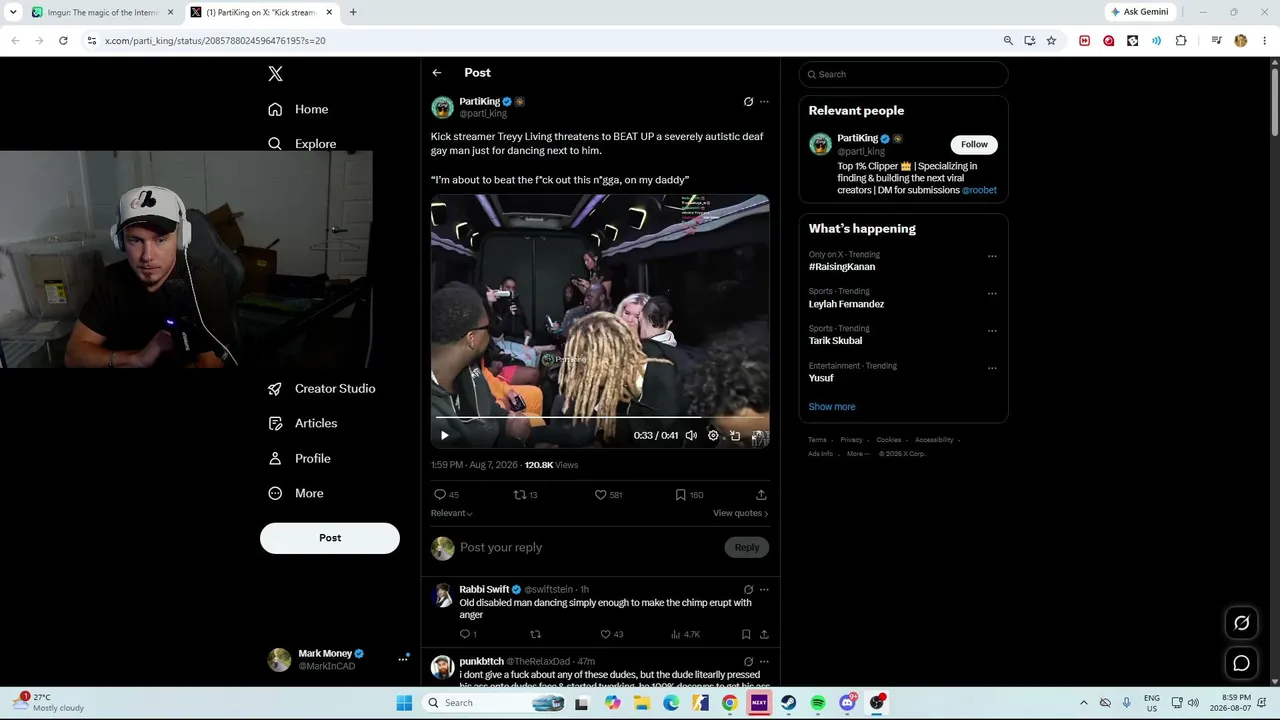1280x720 pixels.
Task: Reply via the comment icon with 45
Action: (446, 495)
